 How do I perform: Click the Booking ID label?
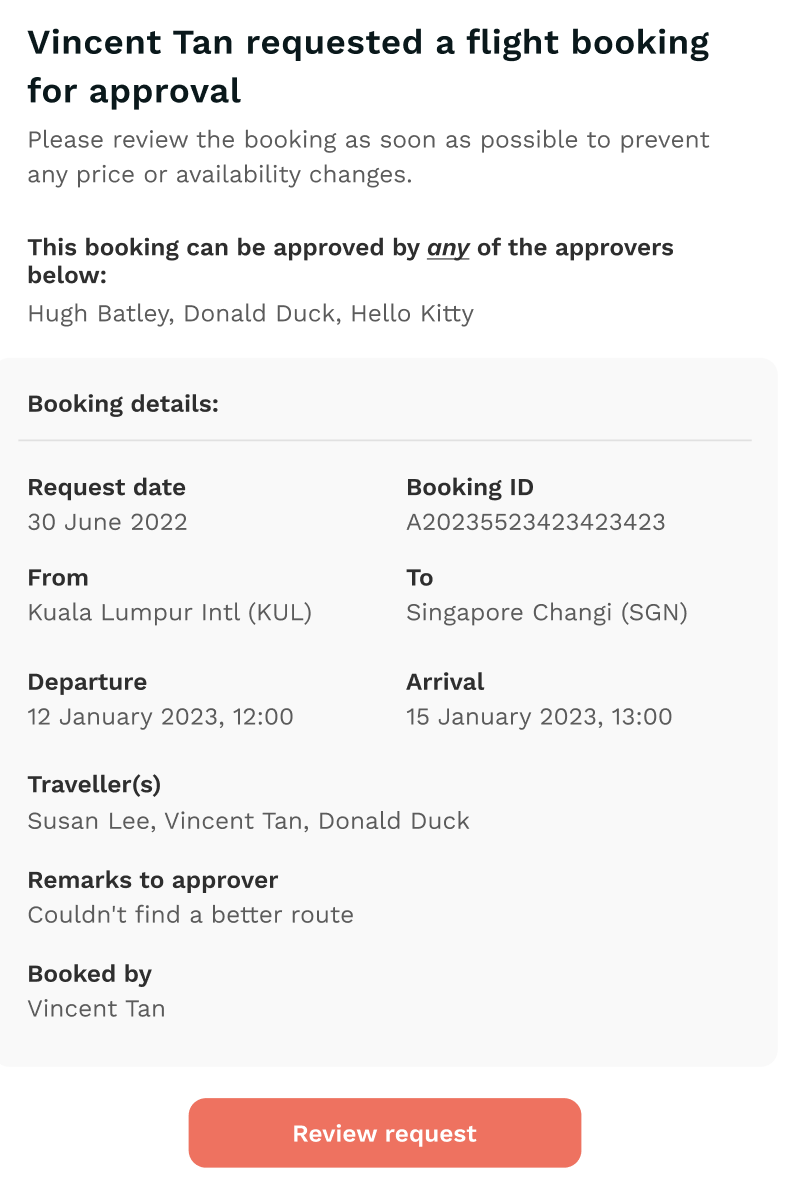click(x=470, y=487)
